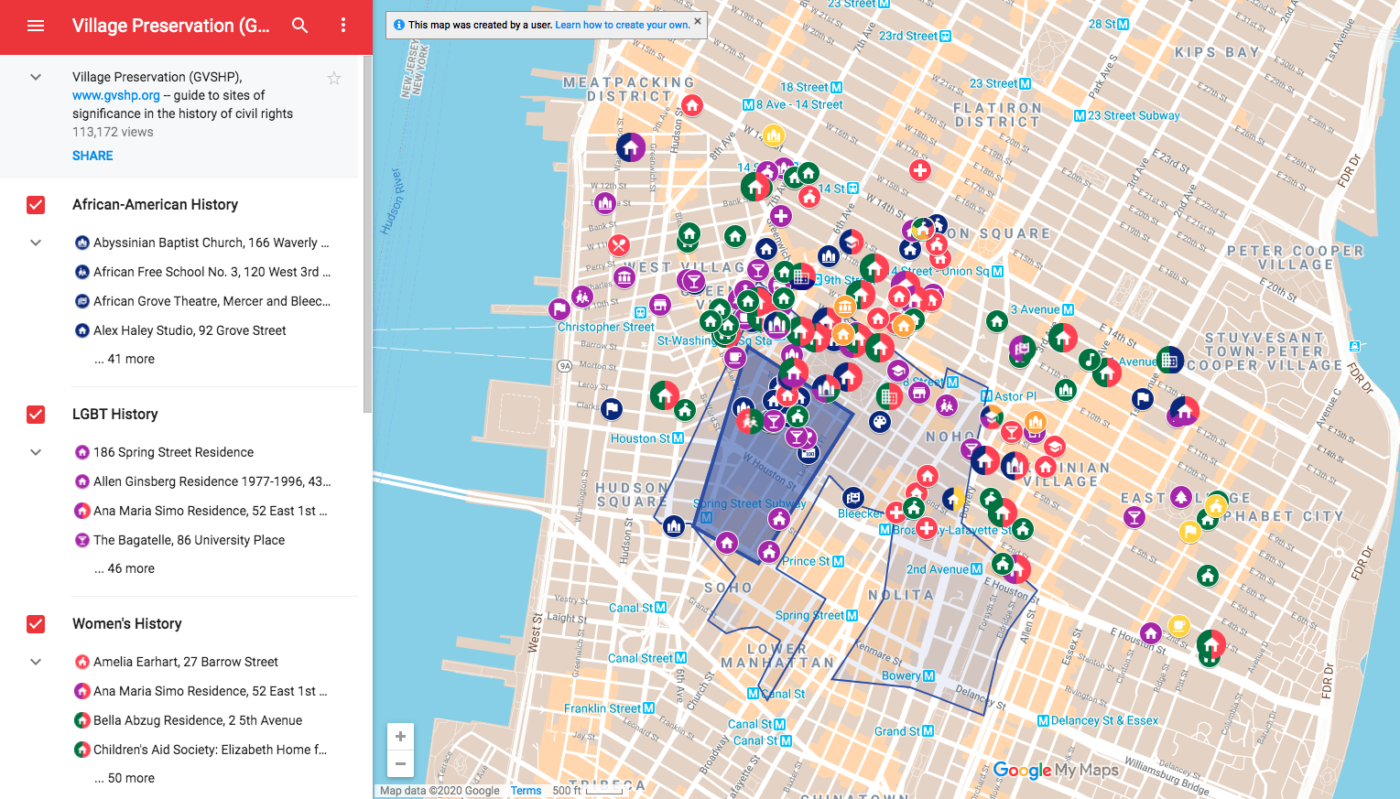Click the sidebar vertical scrollbar
The height and width of the screenshot is (799, 1400).
367,235
